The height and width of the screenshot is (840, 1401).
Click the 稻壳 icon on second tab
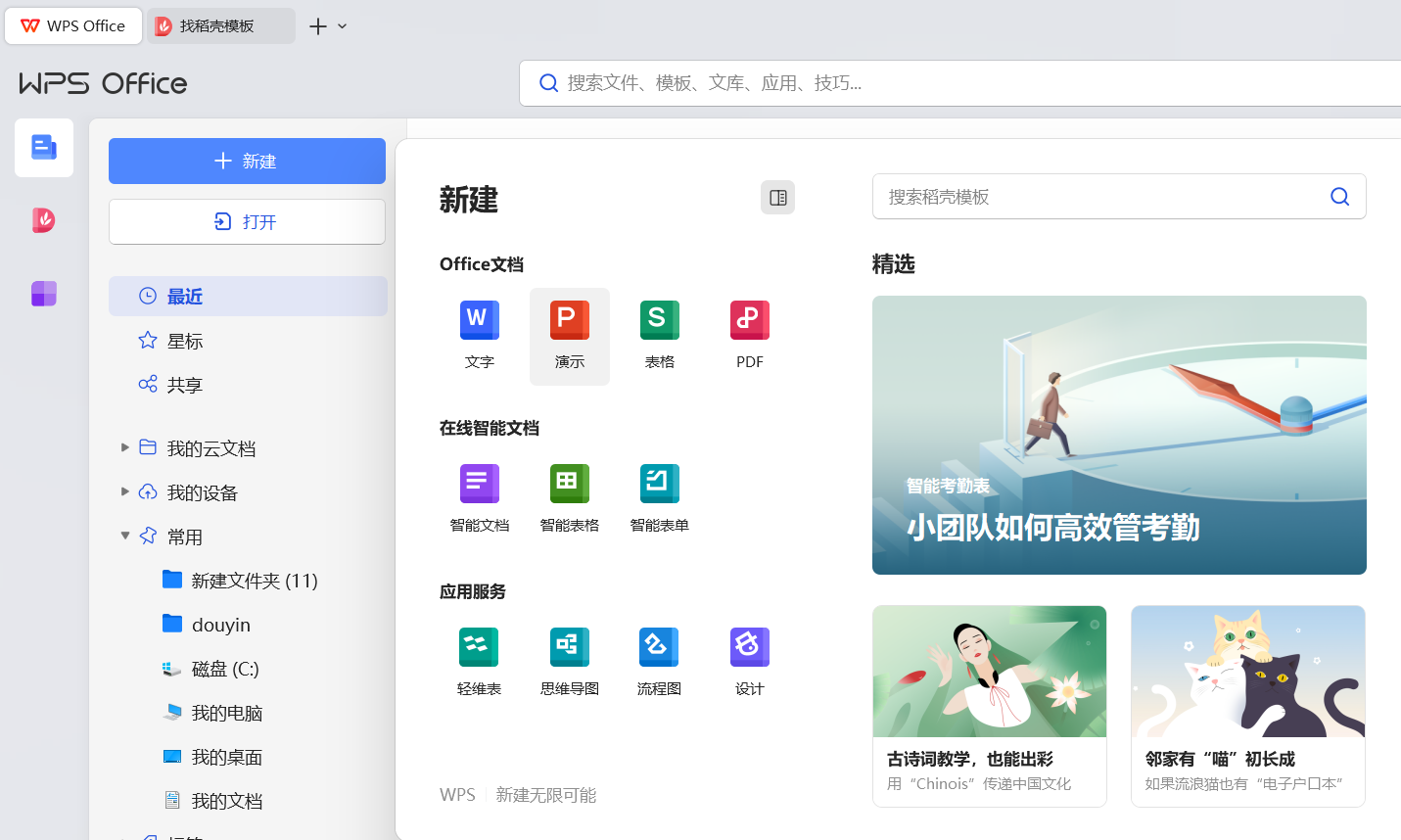(x=164, y=26)
